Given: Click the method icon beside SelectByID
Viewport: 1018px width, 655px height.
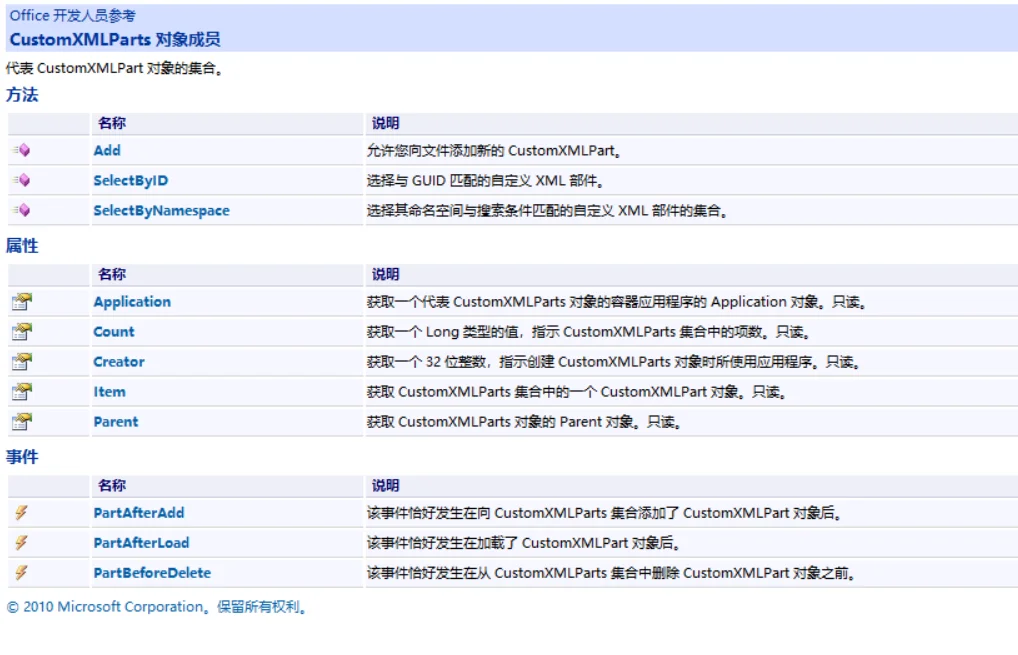Looking at the screenshot, I should pyautogui.click(x=21, y=180).
